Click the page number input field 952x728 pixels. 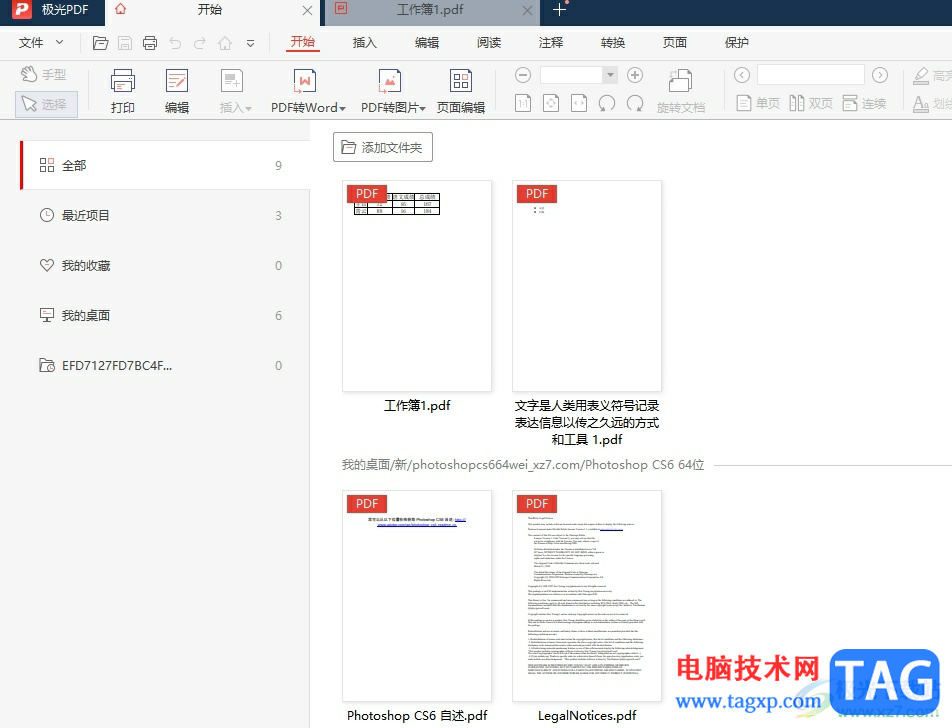click(811, 75)
